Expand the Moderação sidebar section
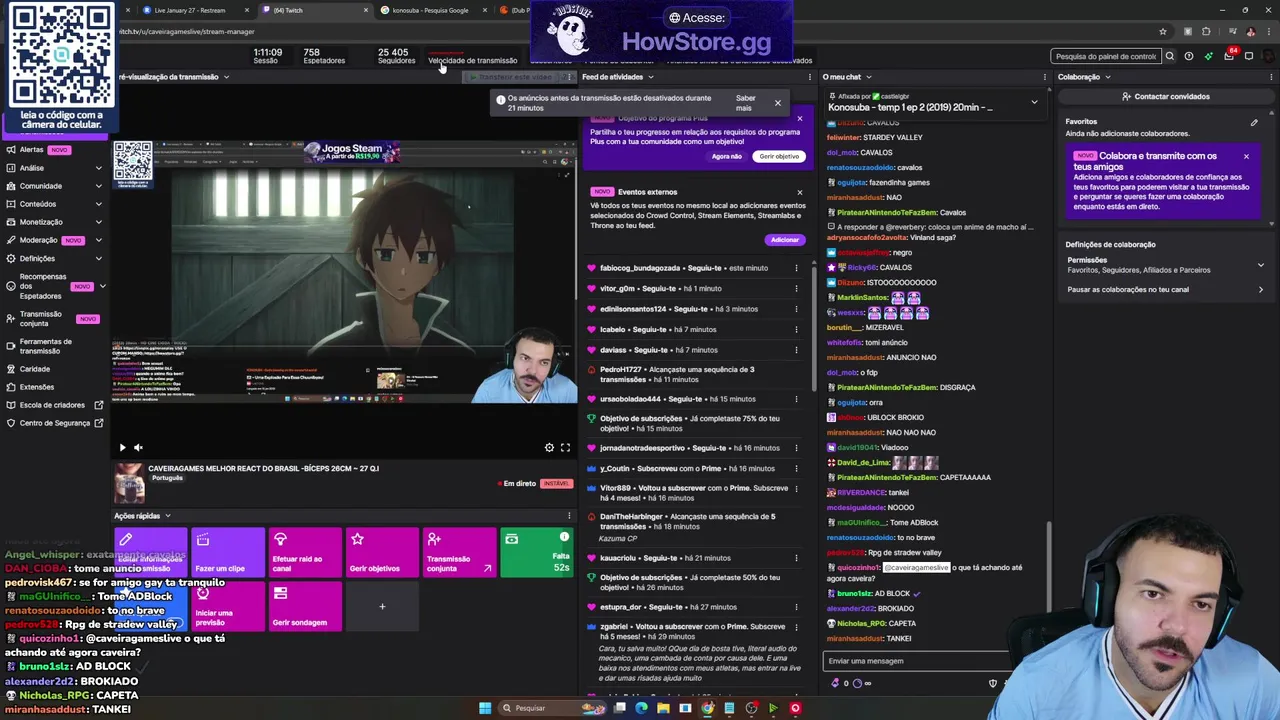The width and height of the screenshot is (1280, 720). [55, 240]
